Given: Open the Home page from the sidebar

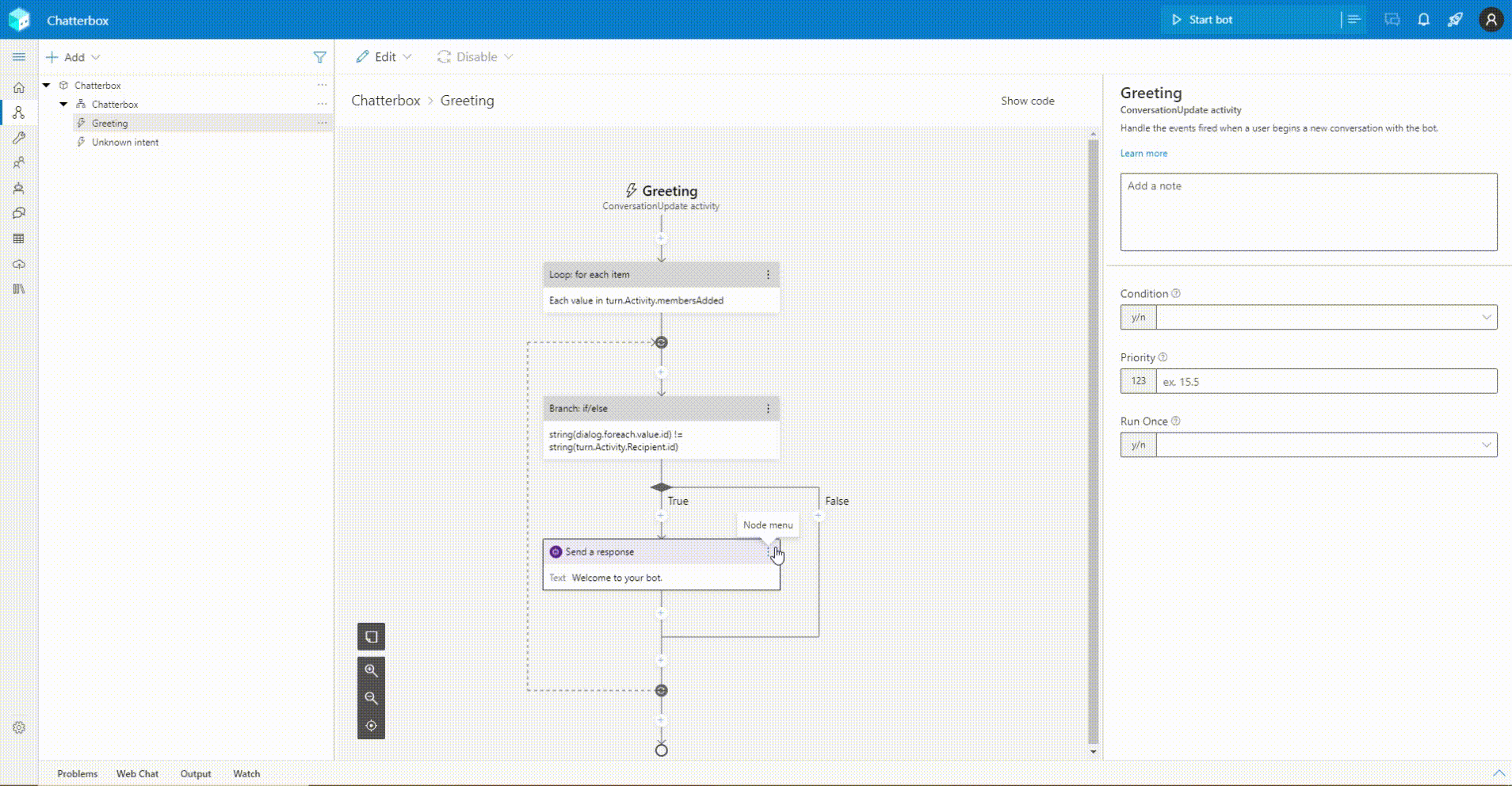Looking at the screenshot, I should tap(19, 88).
